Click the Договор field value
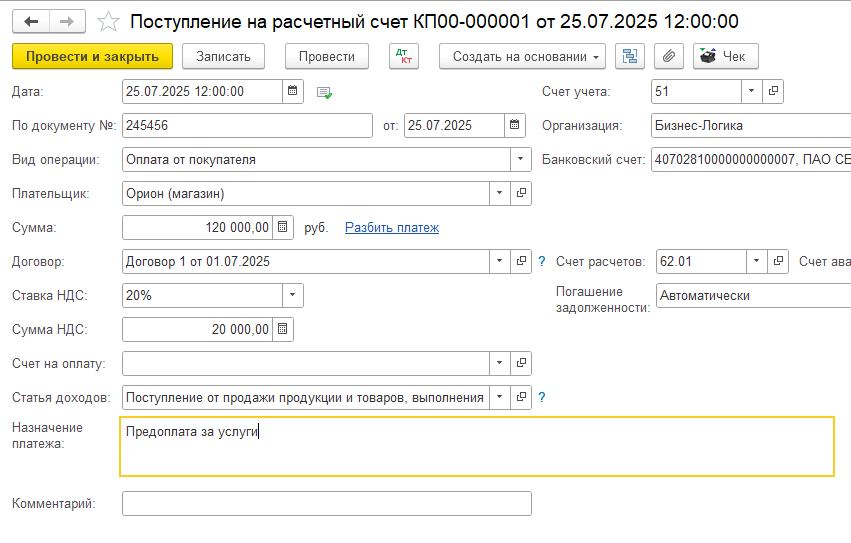The height and width of the screenshot is (543, 851). point(306,262)
